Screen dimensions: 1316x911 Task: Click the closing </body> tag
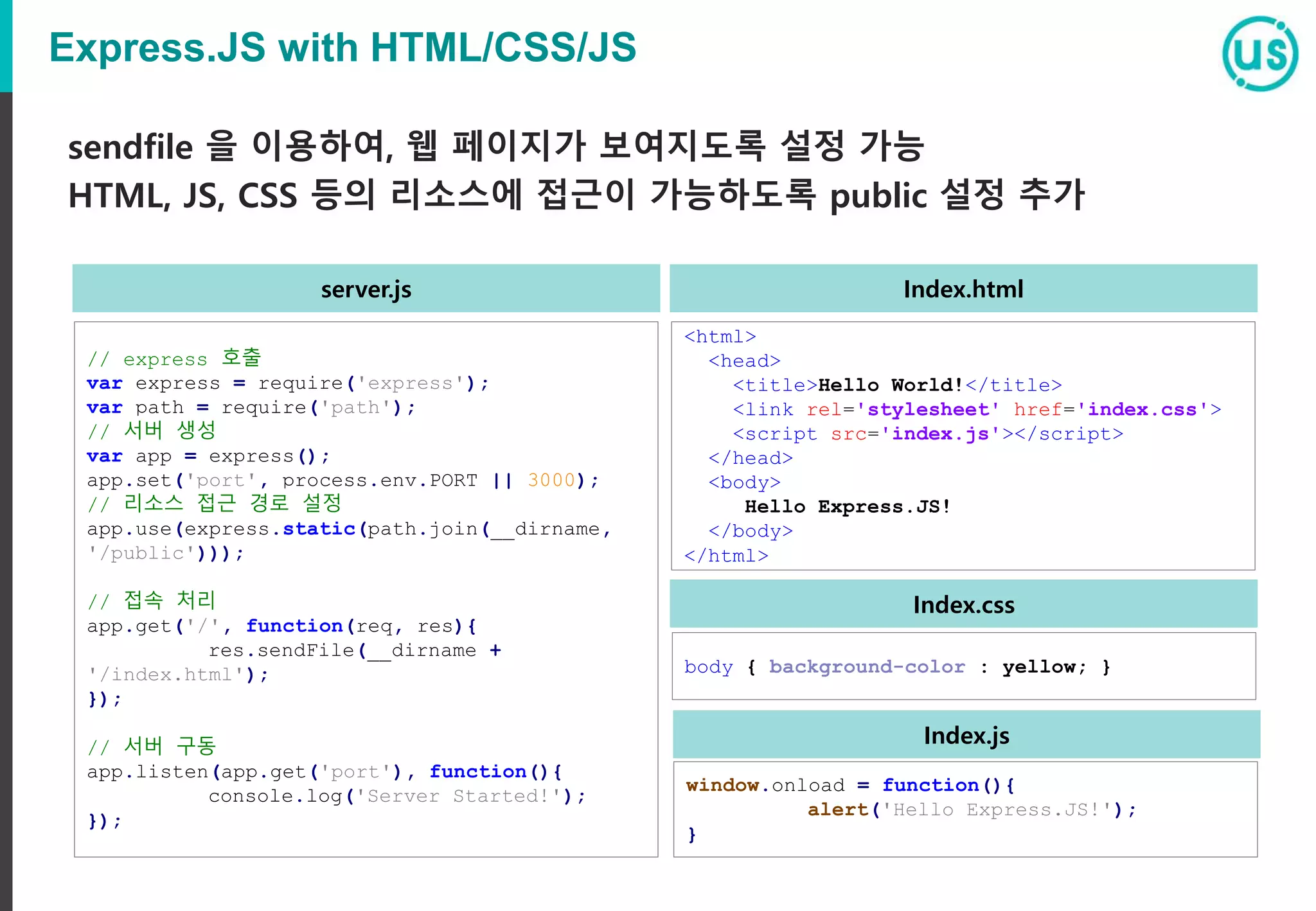pyautogui.click(x=751, y=531)
